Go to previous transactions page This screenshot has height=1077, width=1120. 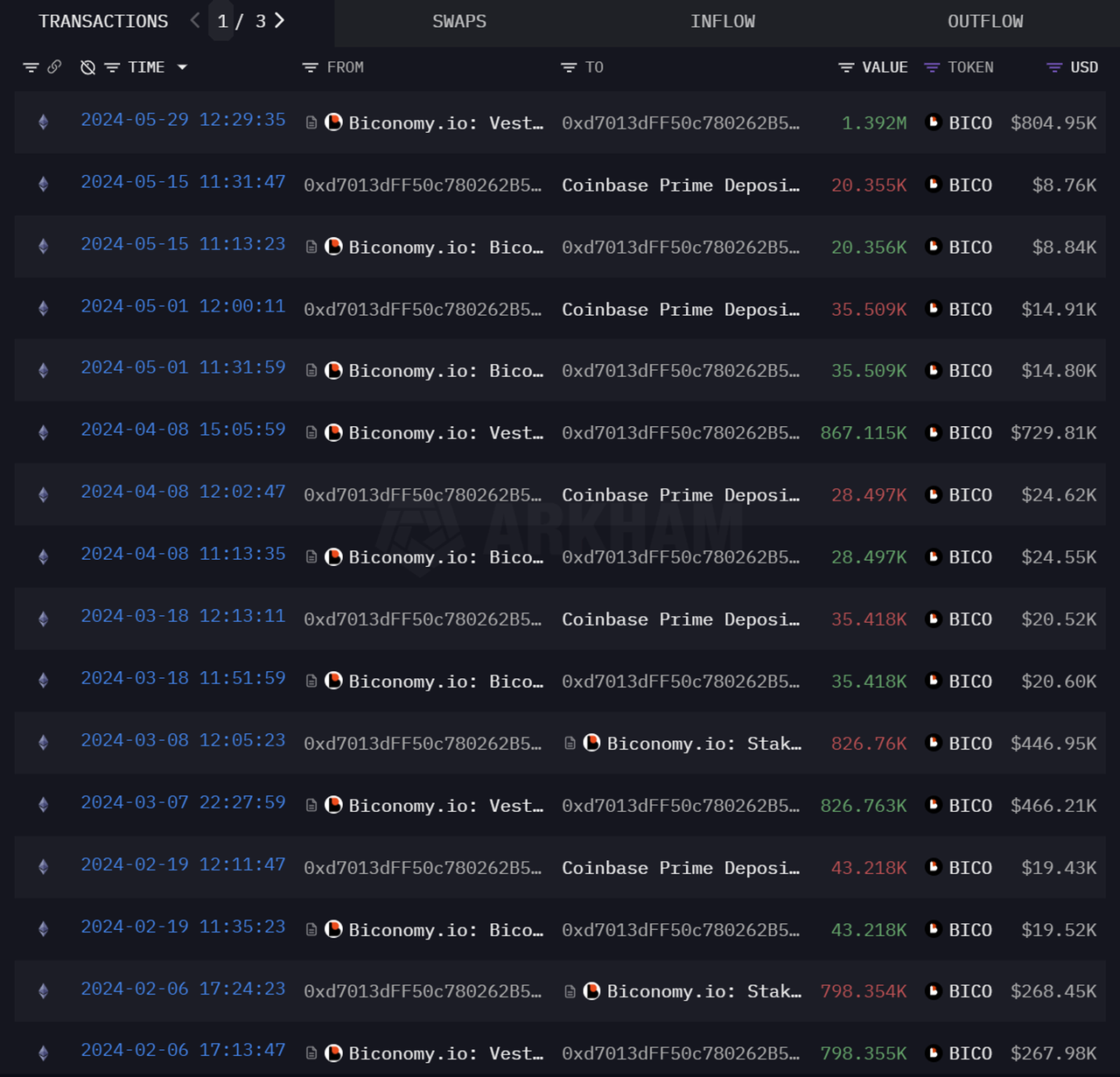click(195, 21)
